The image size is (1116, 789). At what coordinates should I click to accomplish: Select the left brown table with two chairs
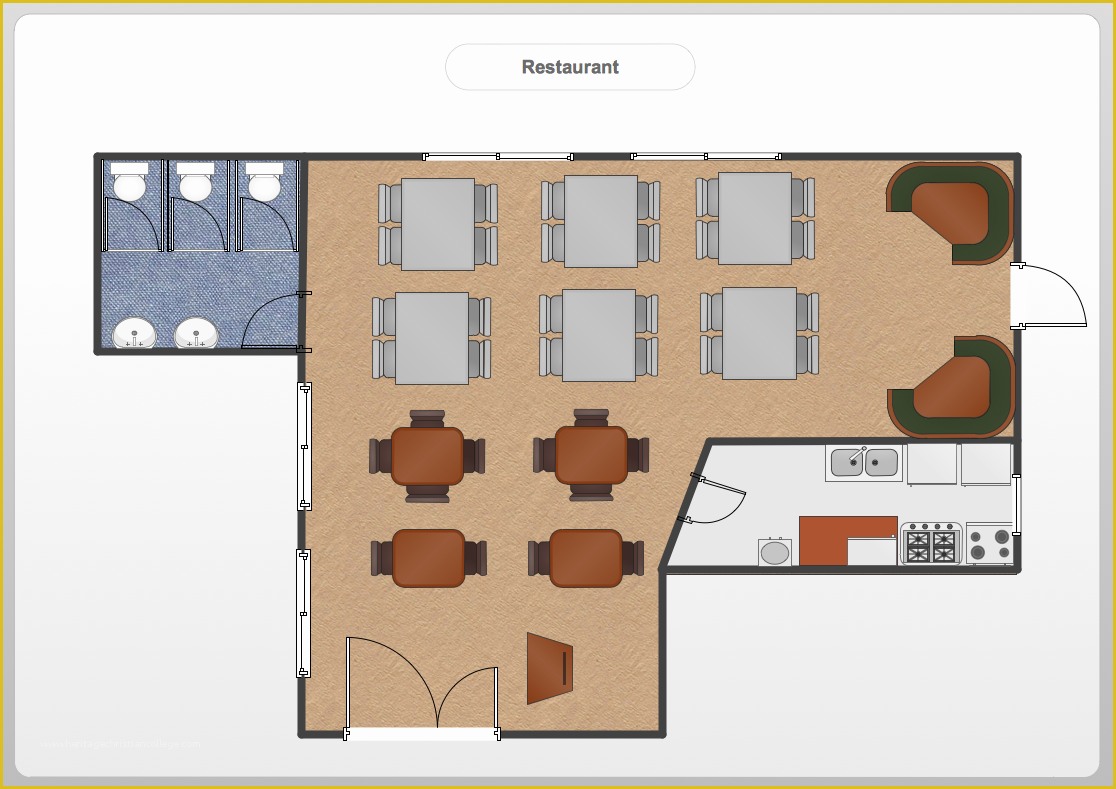coord(428,558)
